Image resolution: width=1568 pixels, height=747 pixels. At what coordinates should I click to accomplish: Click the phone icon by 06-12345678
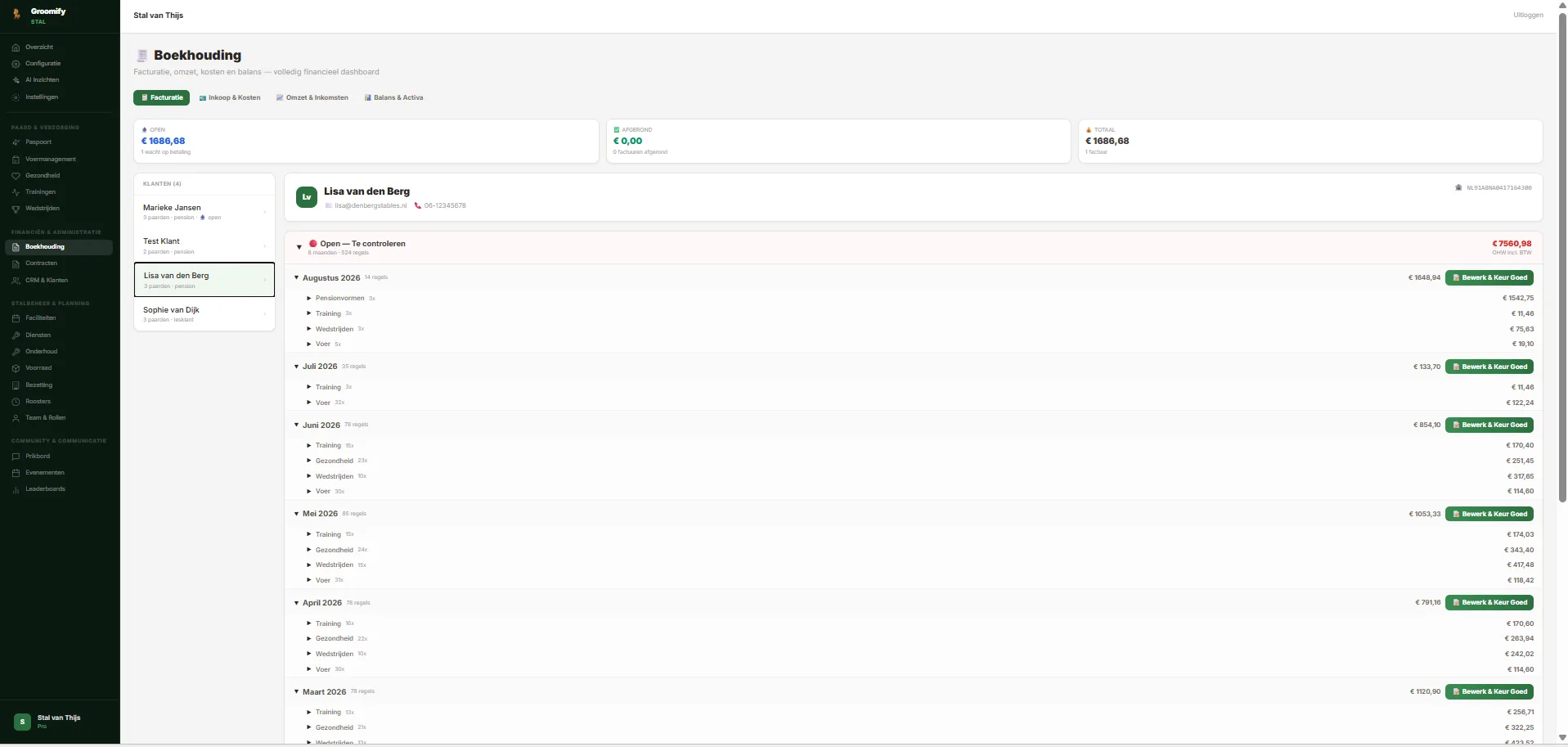tap(418, 205)
